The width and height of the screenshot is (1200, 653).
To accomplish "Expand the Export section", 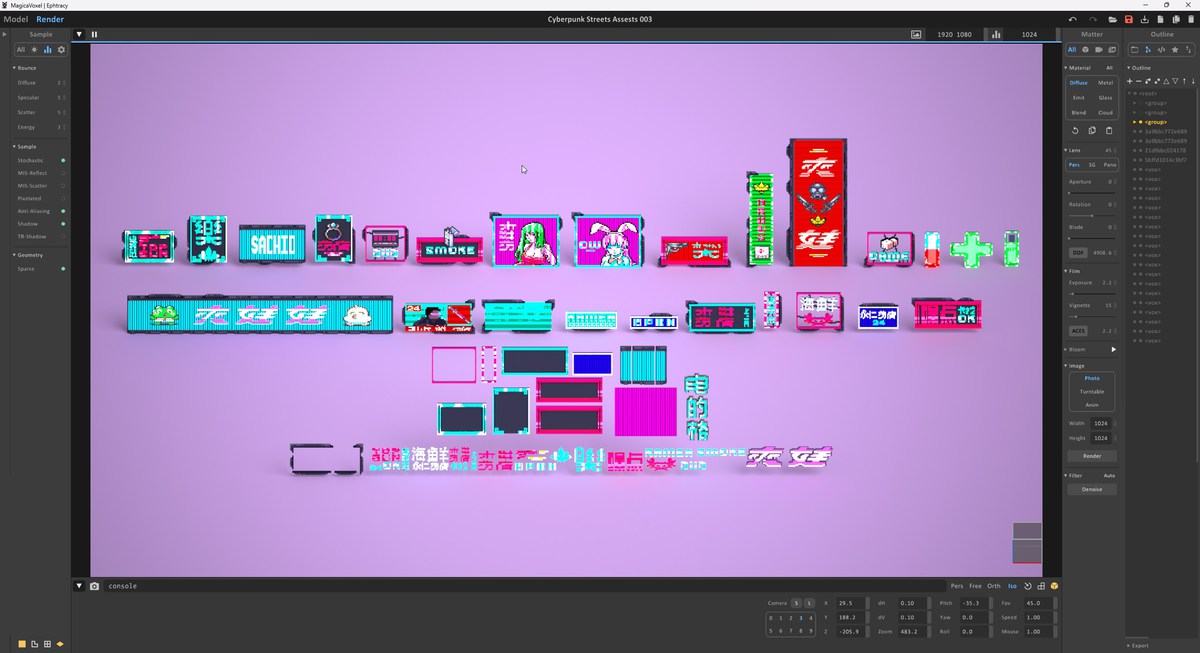I will [1140, 645].
